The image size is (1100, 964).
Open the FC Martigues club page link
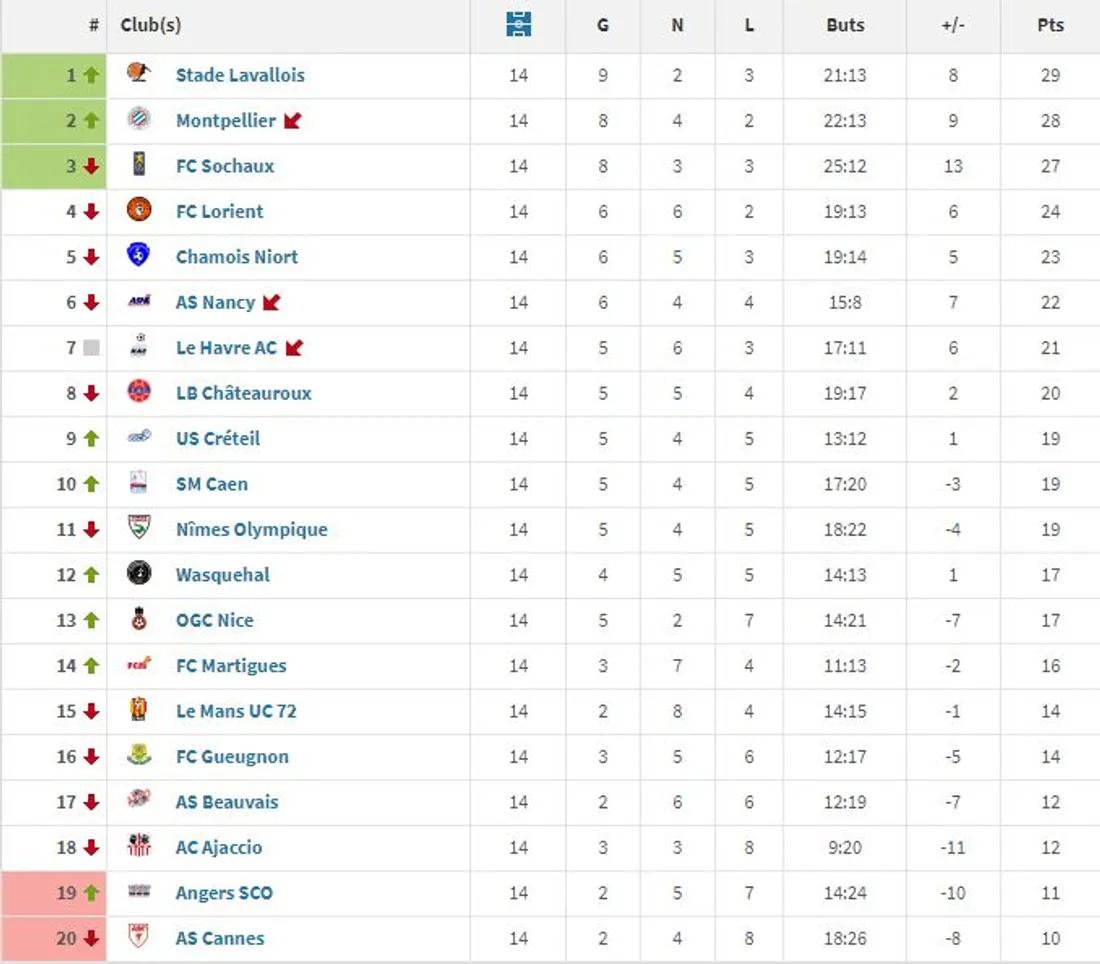231,665
